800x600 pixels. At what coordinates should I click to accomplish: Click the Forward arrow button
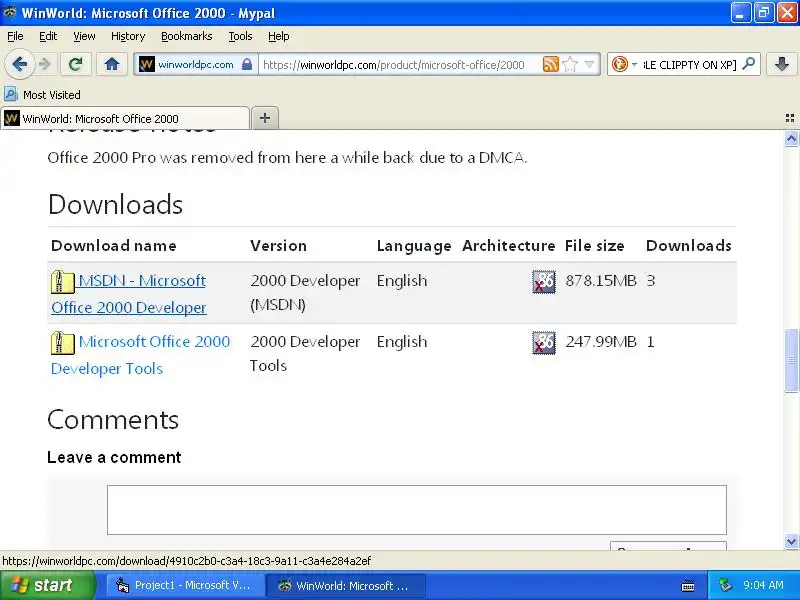(45, 64)
